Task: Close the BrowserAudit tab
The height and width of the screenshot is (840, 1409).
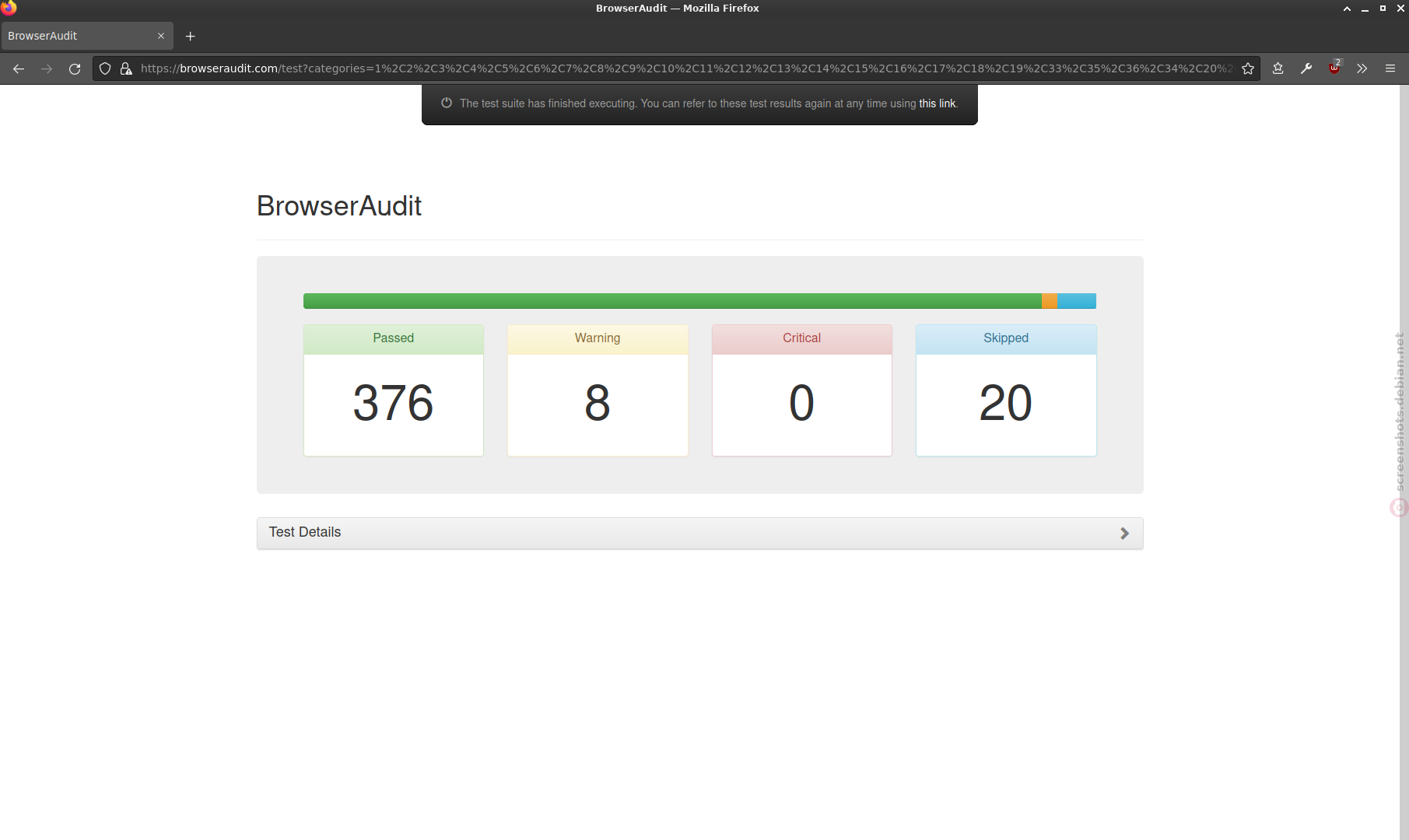Action: point(161,36)
